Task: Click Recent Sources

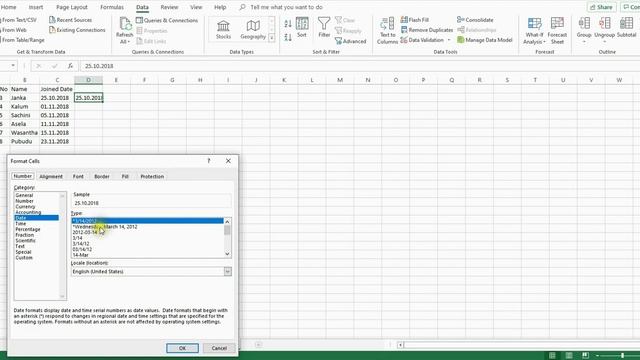Action: (70, 20)
